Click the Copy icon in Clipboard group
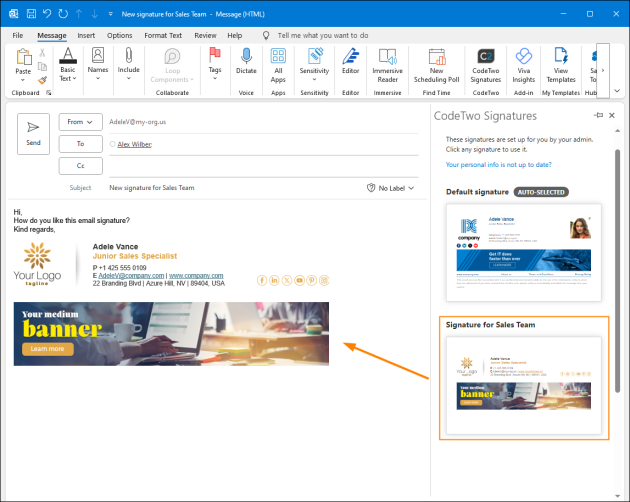Screen dimensions: 630x502 pyautogui.click(x=42, y=66)
